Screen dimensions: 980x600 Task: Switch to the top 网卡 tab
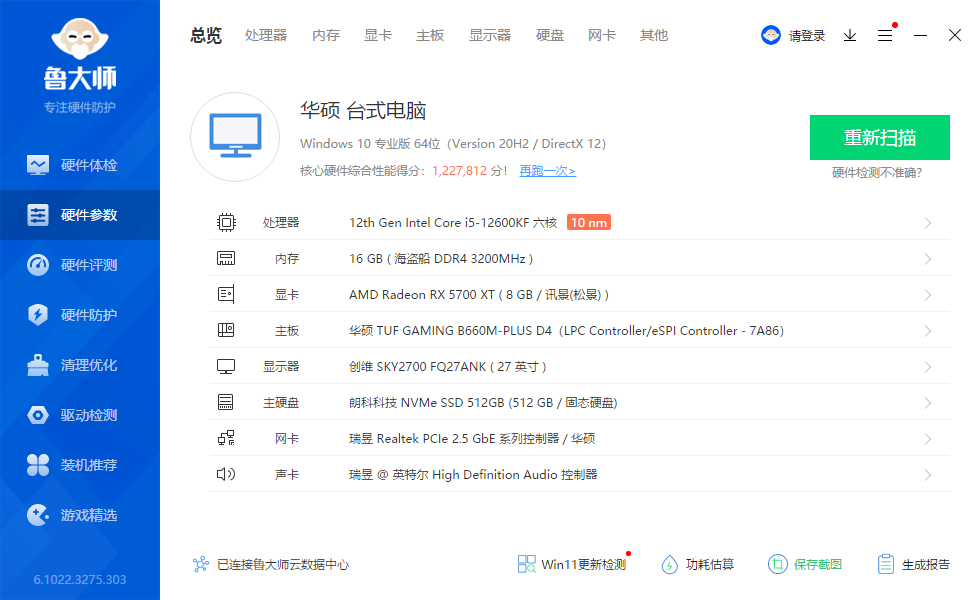pyautogui.click(x=602, y=36)
